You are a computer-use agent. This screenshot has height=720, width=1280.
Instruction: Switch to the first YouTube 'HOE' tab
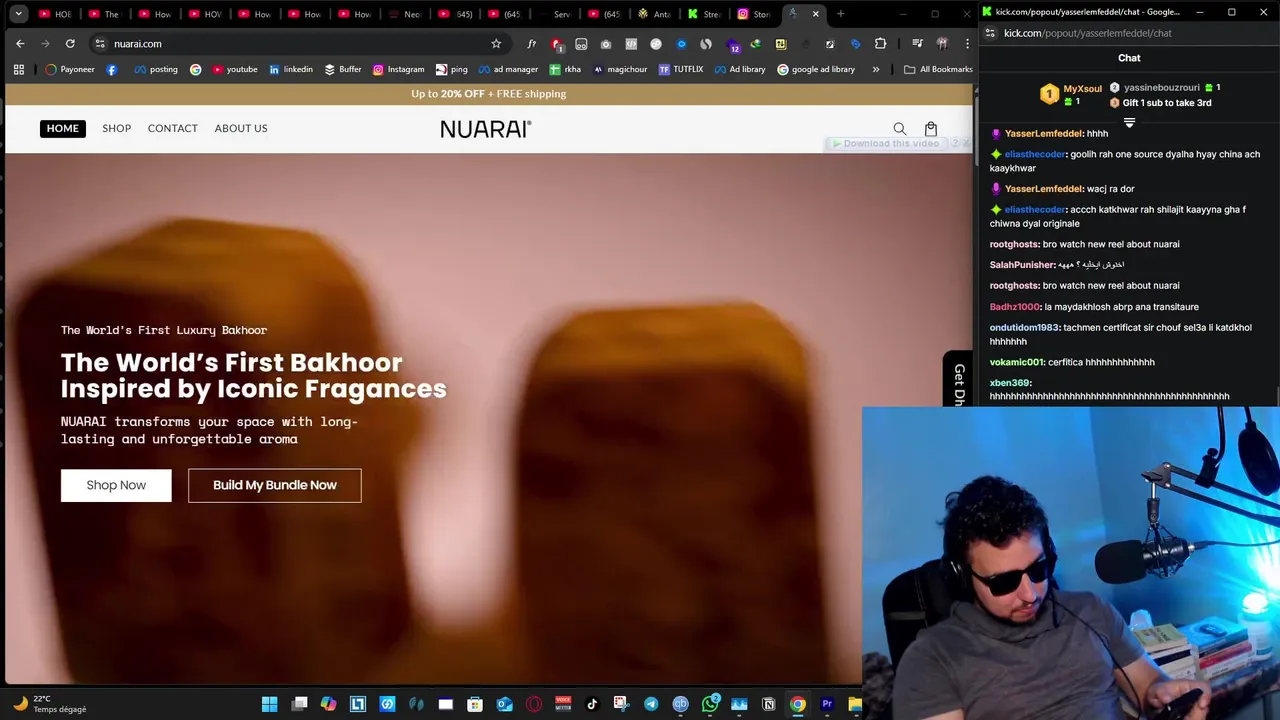point(54,14)
